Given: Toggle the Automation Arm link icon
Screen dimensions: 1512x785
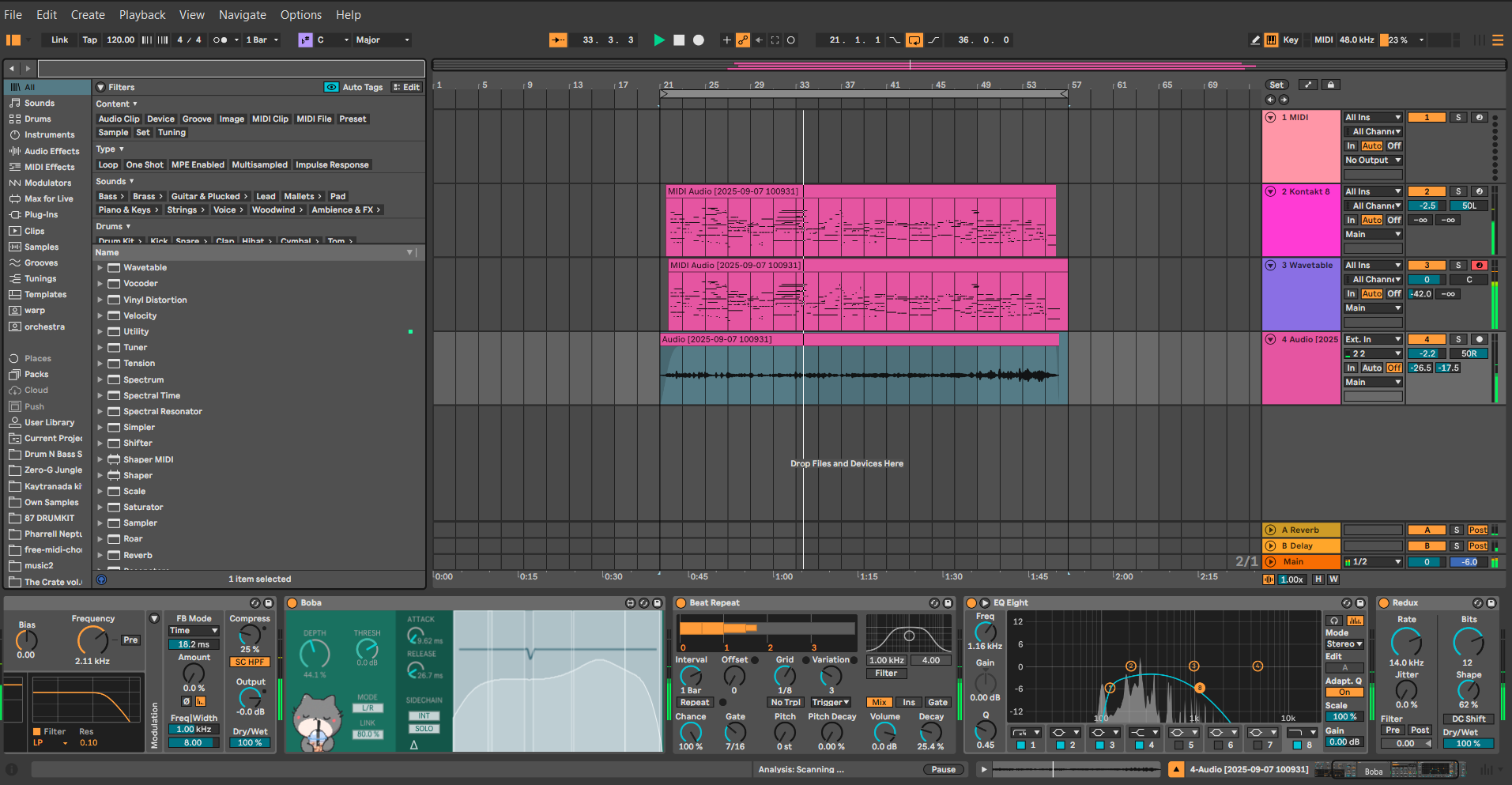Looking at the screenshot, I should [x=743, y=40].
